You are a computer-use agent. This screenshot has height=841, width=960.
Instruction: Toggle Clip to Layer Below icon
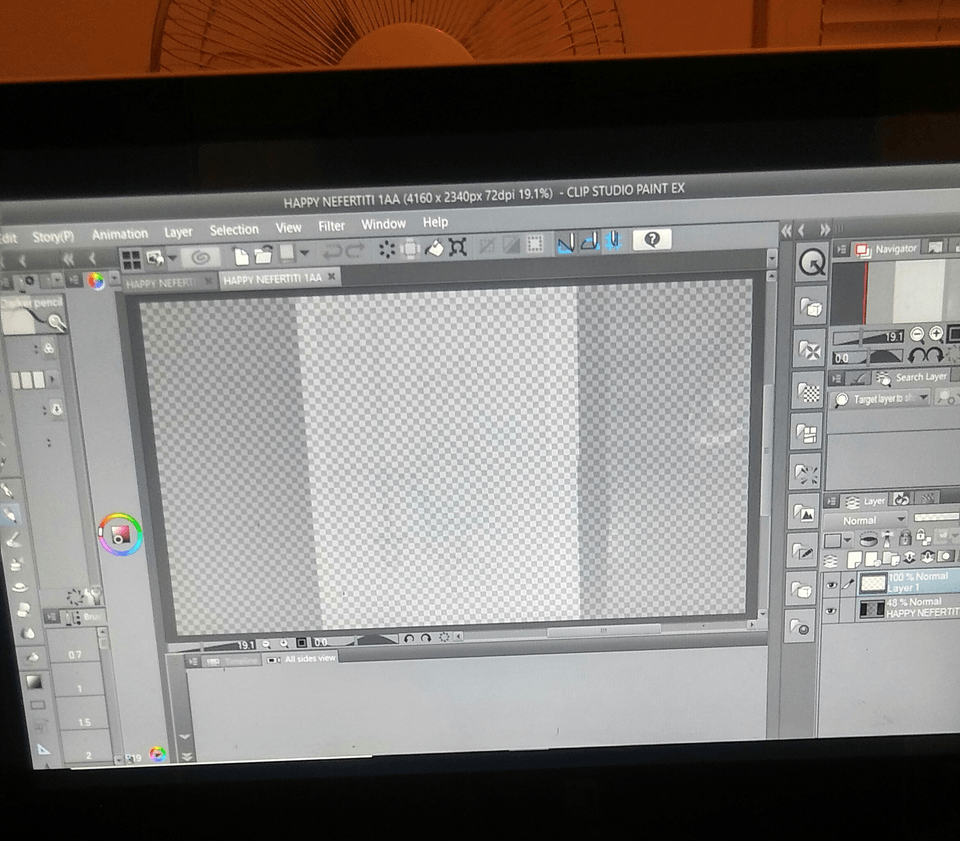coord(868,540)
